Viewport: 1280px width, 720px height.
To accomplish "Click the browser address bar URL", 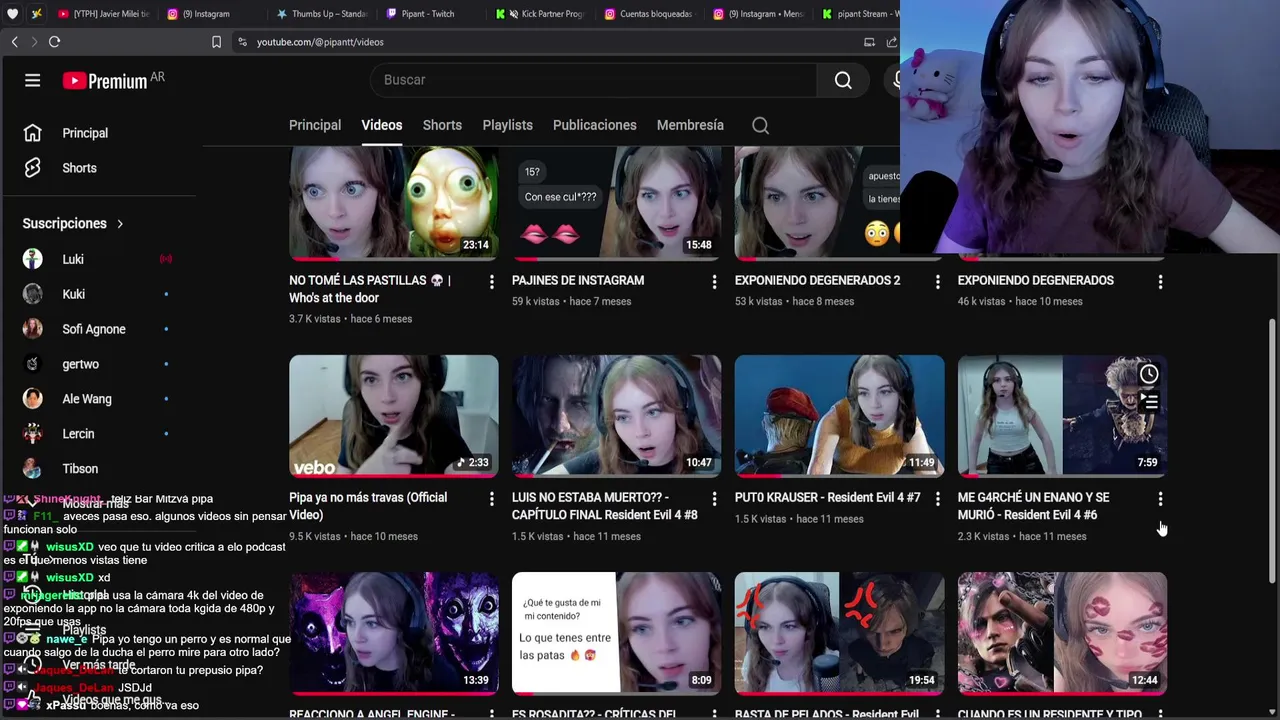I will (x=320, y=42).
